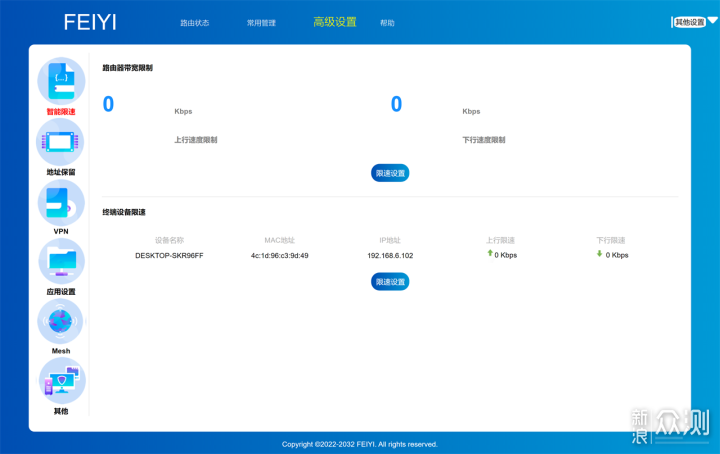Switch to the 常用管理 tab
The width and height of the screenshot is (720, 454).
pyautogui.click(x=261, y=23)
